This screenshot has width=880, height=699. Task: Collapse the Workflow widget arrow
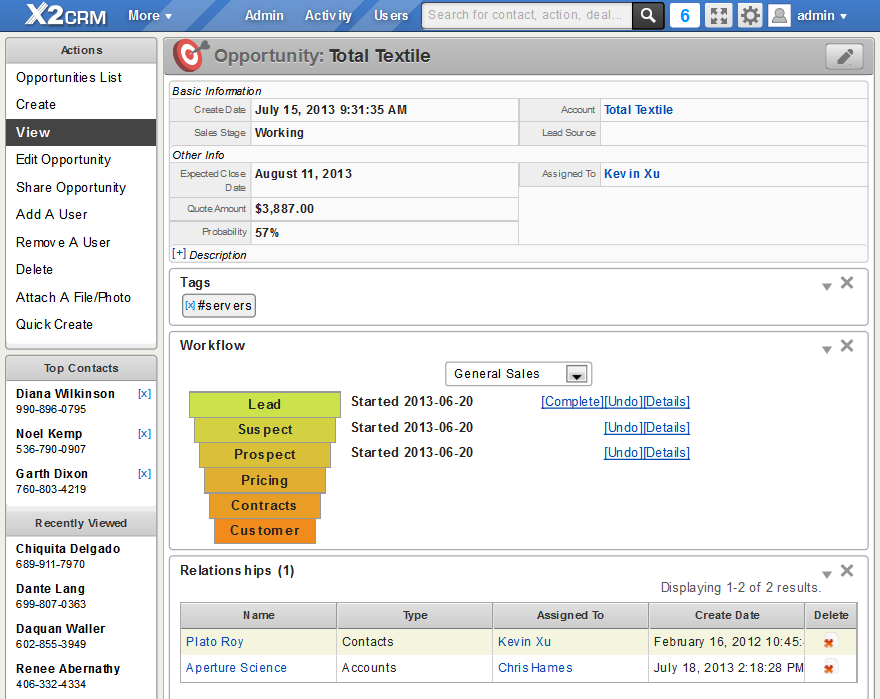point(826,349)
